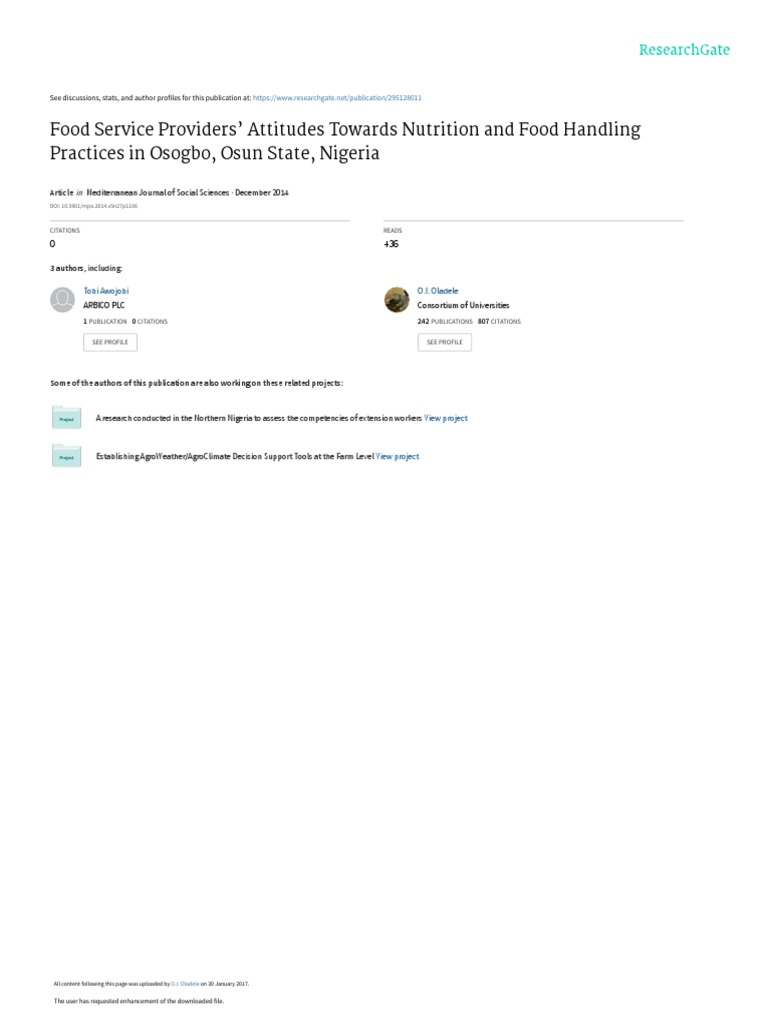Image resolution: width=768 pixels, height=1024 pixels.
Task: Click O.I. Oladele's profile photo
Action: (397, 299)
